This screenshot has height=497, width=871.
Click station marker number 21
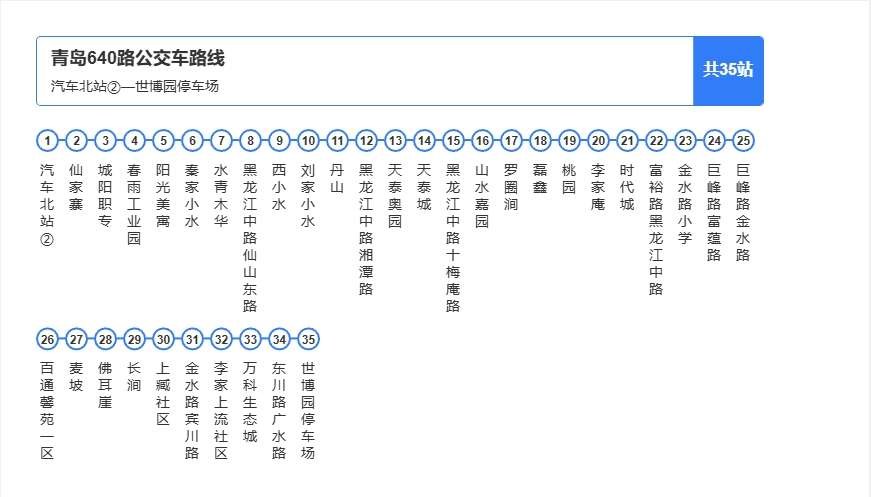click(x=627, y=140)
